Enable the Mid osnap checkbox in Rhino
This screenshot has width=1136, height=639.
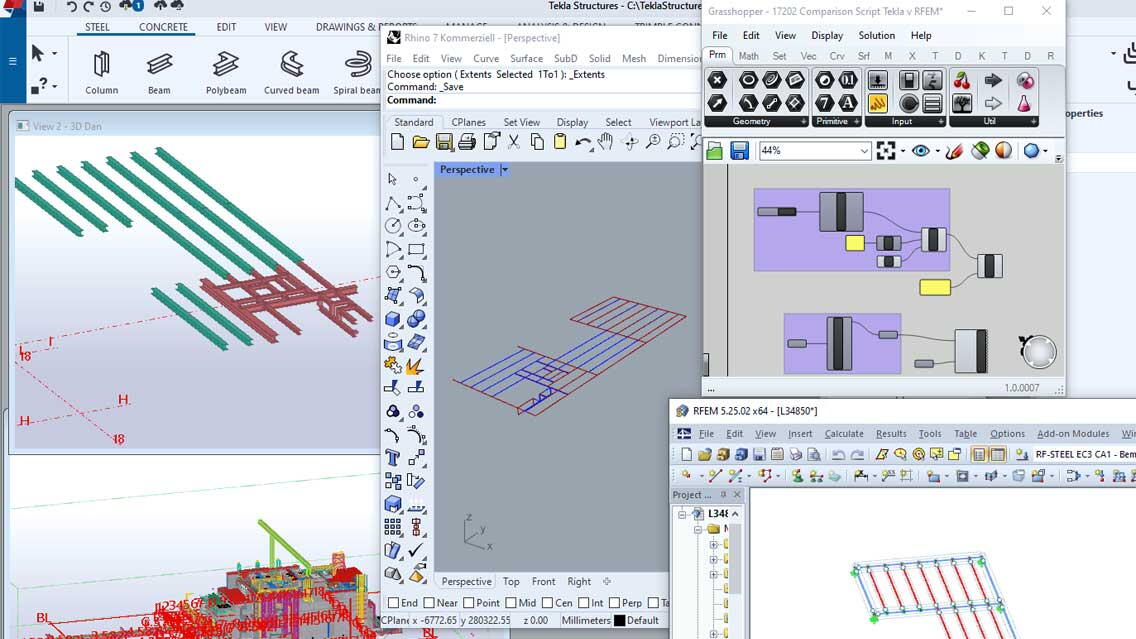click(x=511, y=603)
